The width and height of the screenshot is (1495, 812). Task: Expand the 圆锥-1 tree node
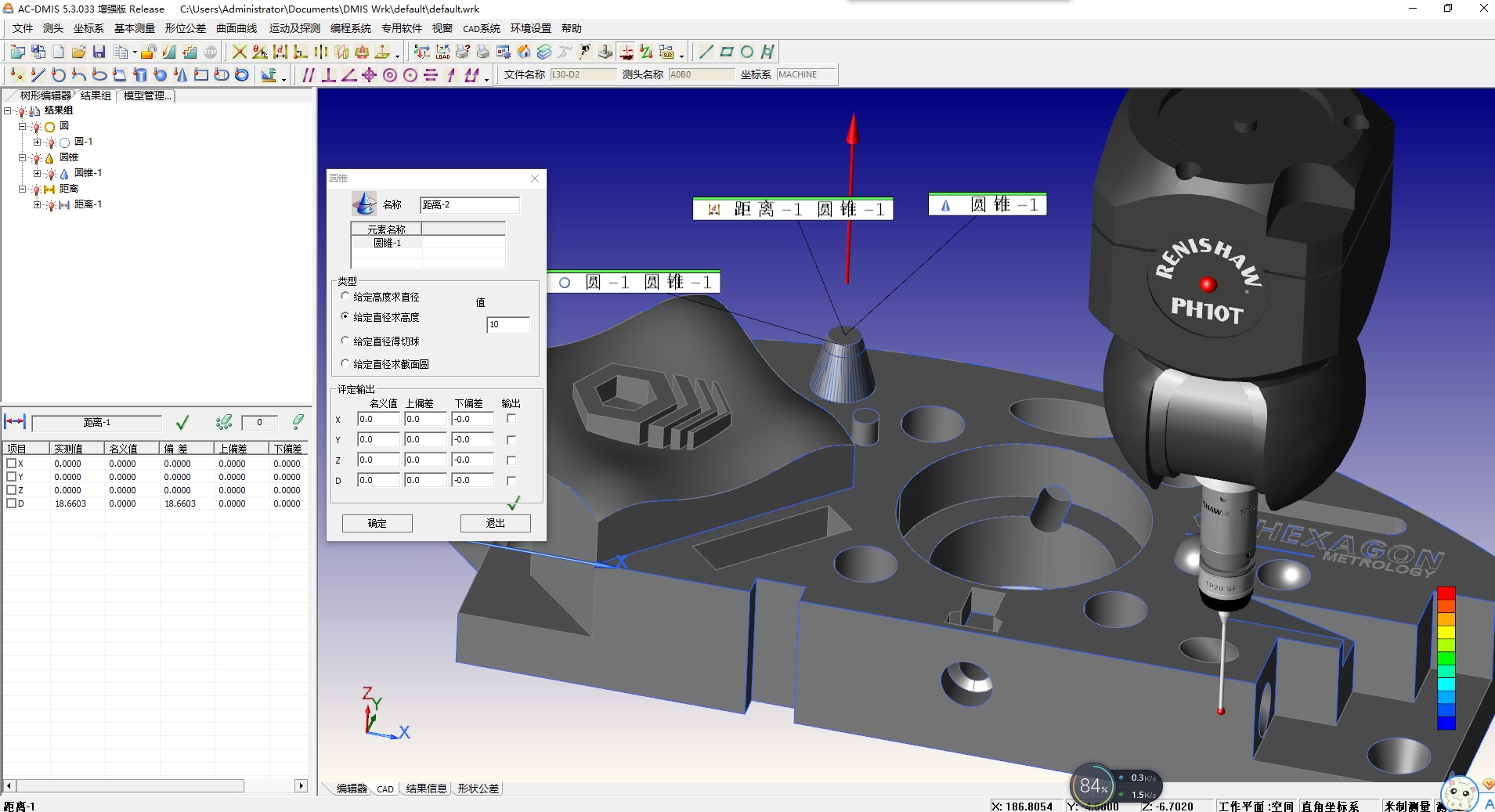(37, 173)
